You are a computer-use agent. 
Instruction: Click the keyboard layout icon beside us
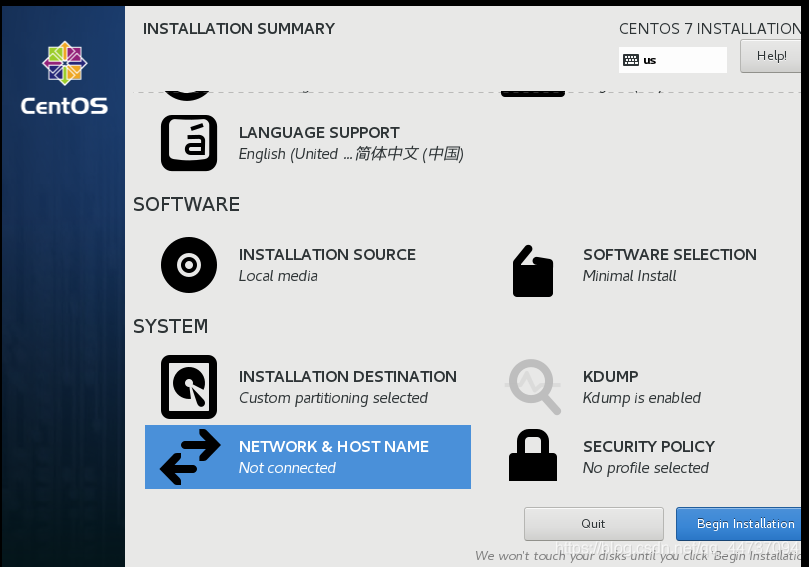click(630, 60)
